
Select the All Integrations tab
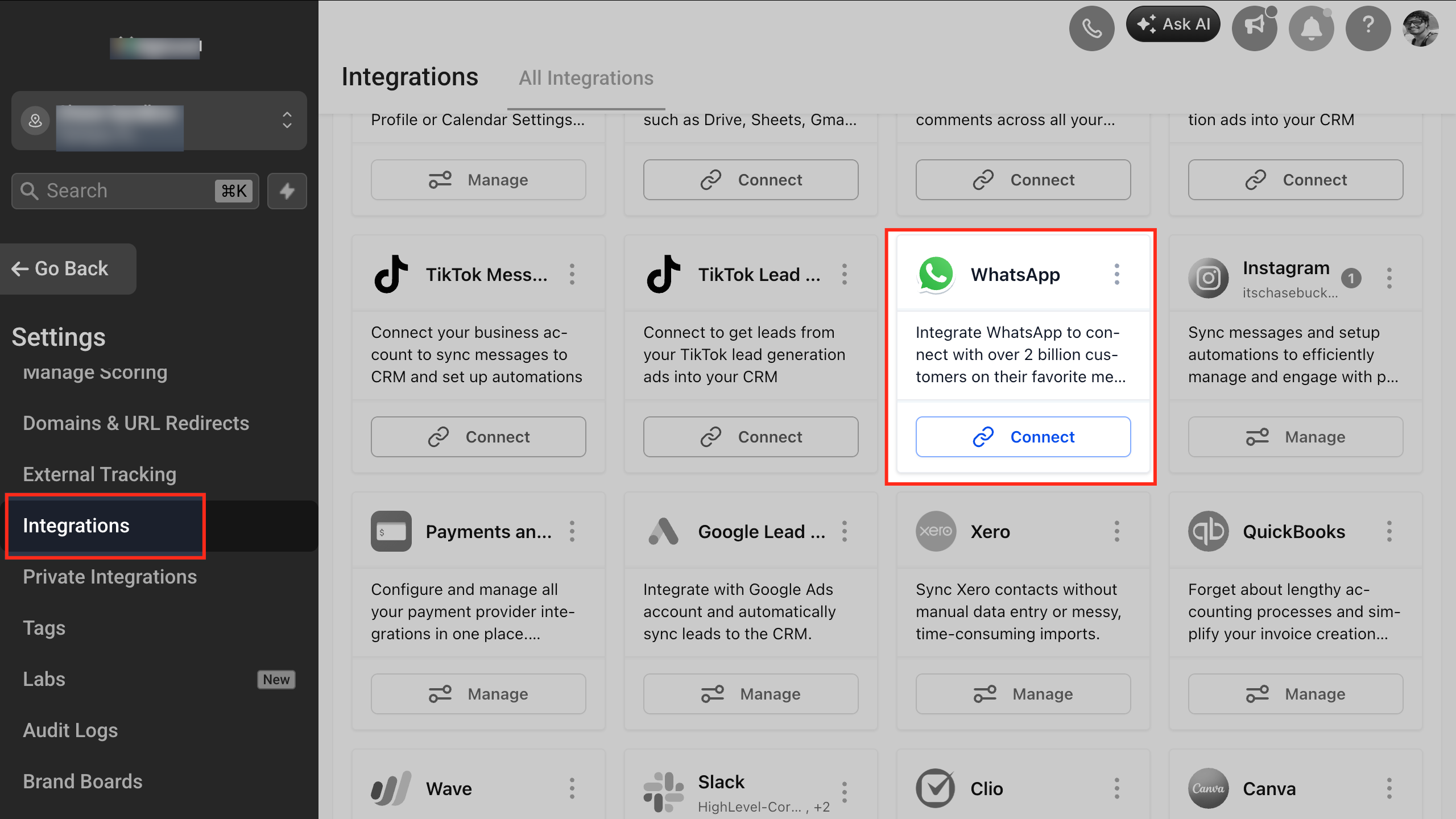pyautogui.click(x=586, y=78)
